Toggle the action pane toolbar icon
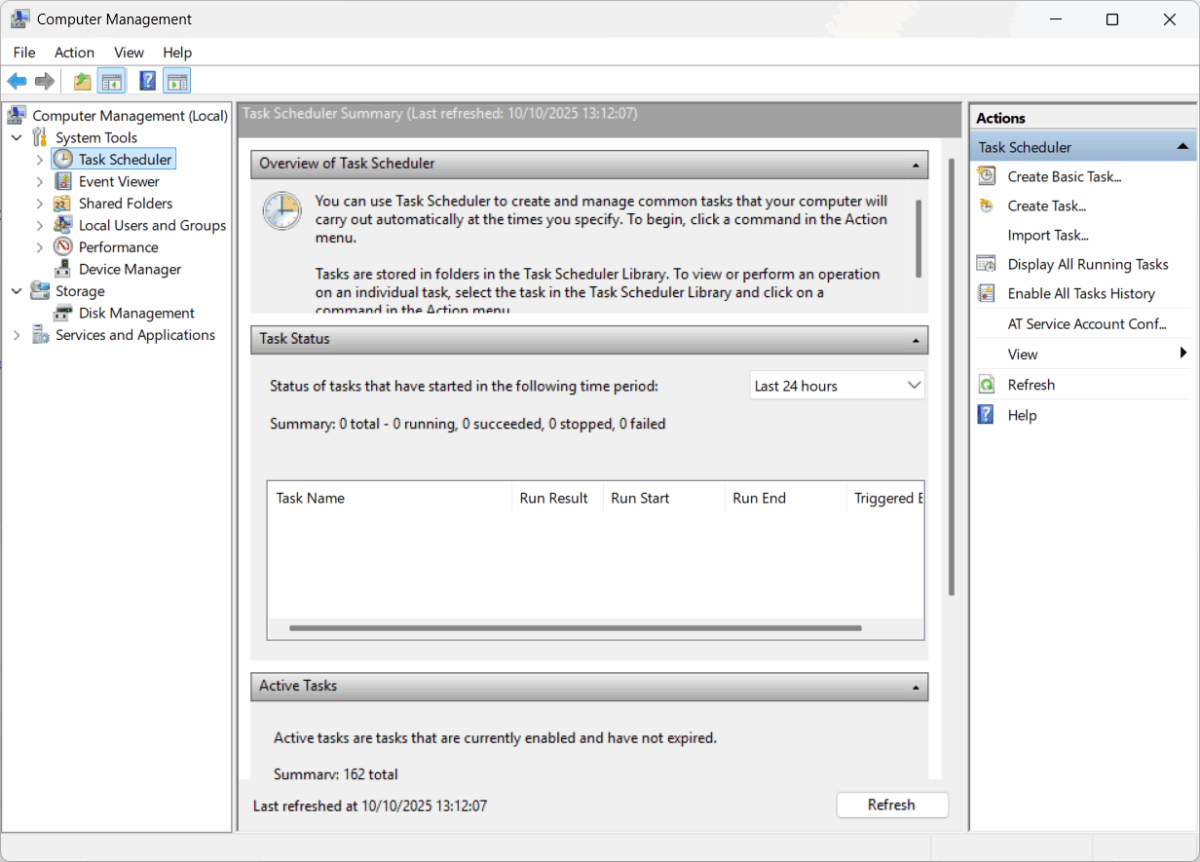The image size is (1200, 862). coord(177,80)
